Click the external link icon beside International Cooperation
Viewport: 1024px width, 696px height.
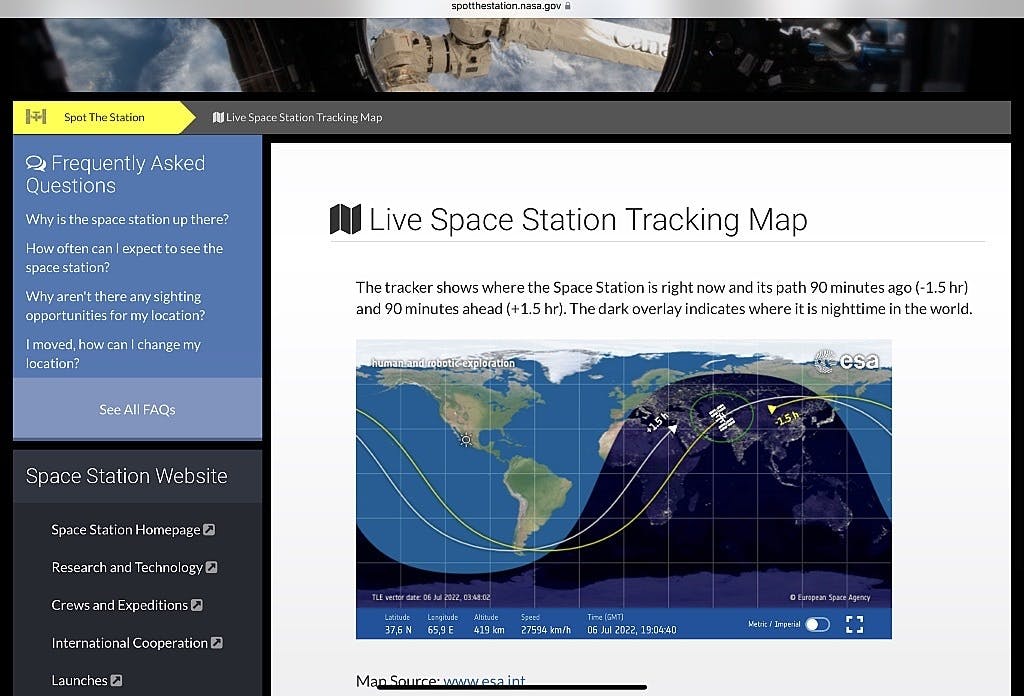(x=217, y=643)
